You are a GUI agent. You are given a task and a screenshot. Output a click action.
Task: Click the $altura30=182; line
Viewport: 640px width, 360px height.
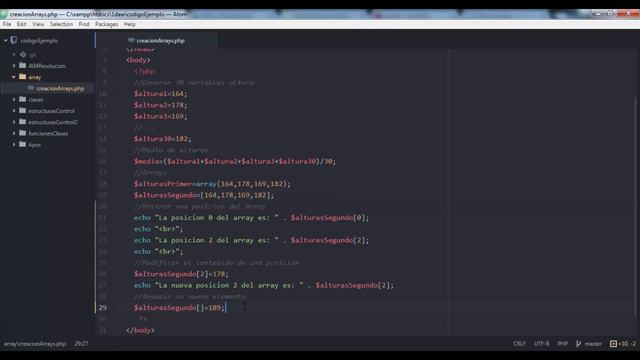(x=162, y=139)
